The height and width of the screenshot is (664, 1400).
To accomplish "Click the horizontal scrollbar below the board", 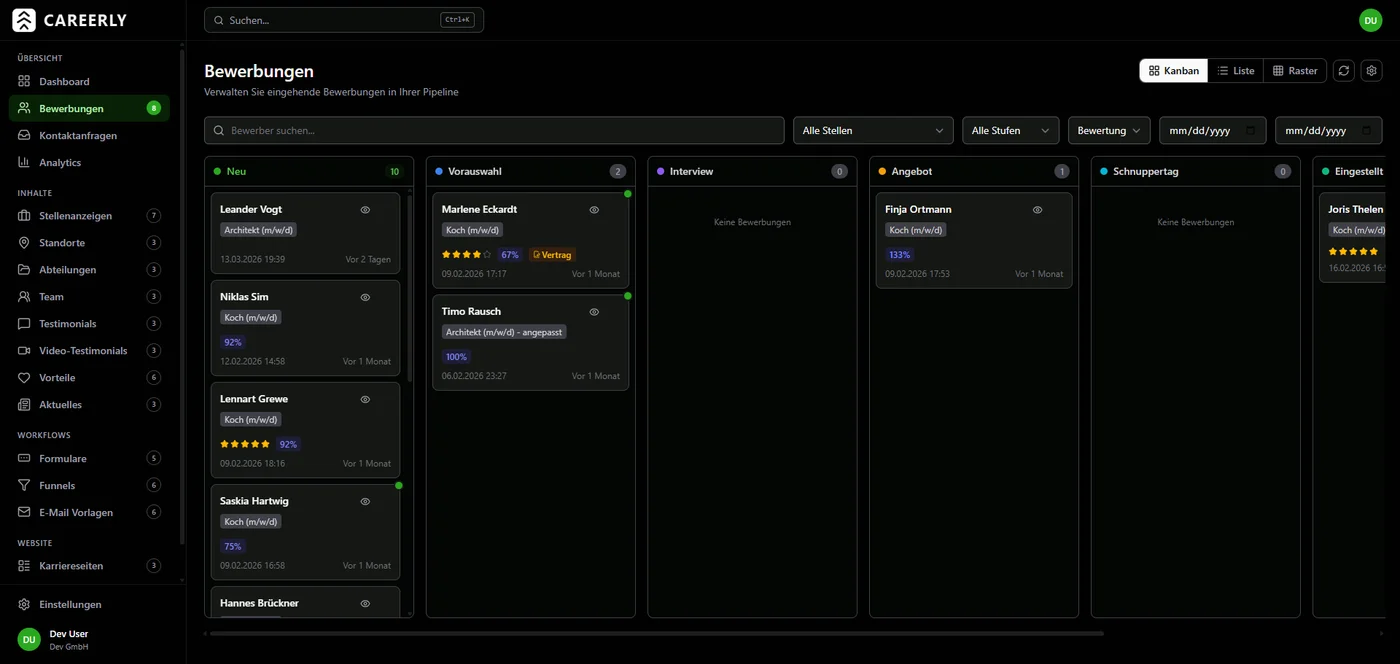I will (x=656, y=633).
